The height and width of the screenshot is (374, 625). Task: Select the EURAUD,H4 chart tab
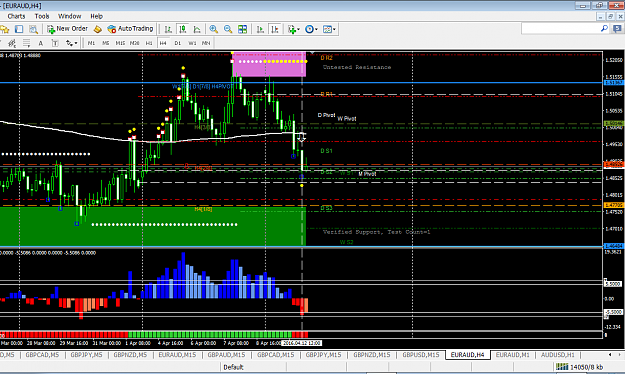(x=468, y=354)
